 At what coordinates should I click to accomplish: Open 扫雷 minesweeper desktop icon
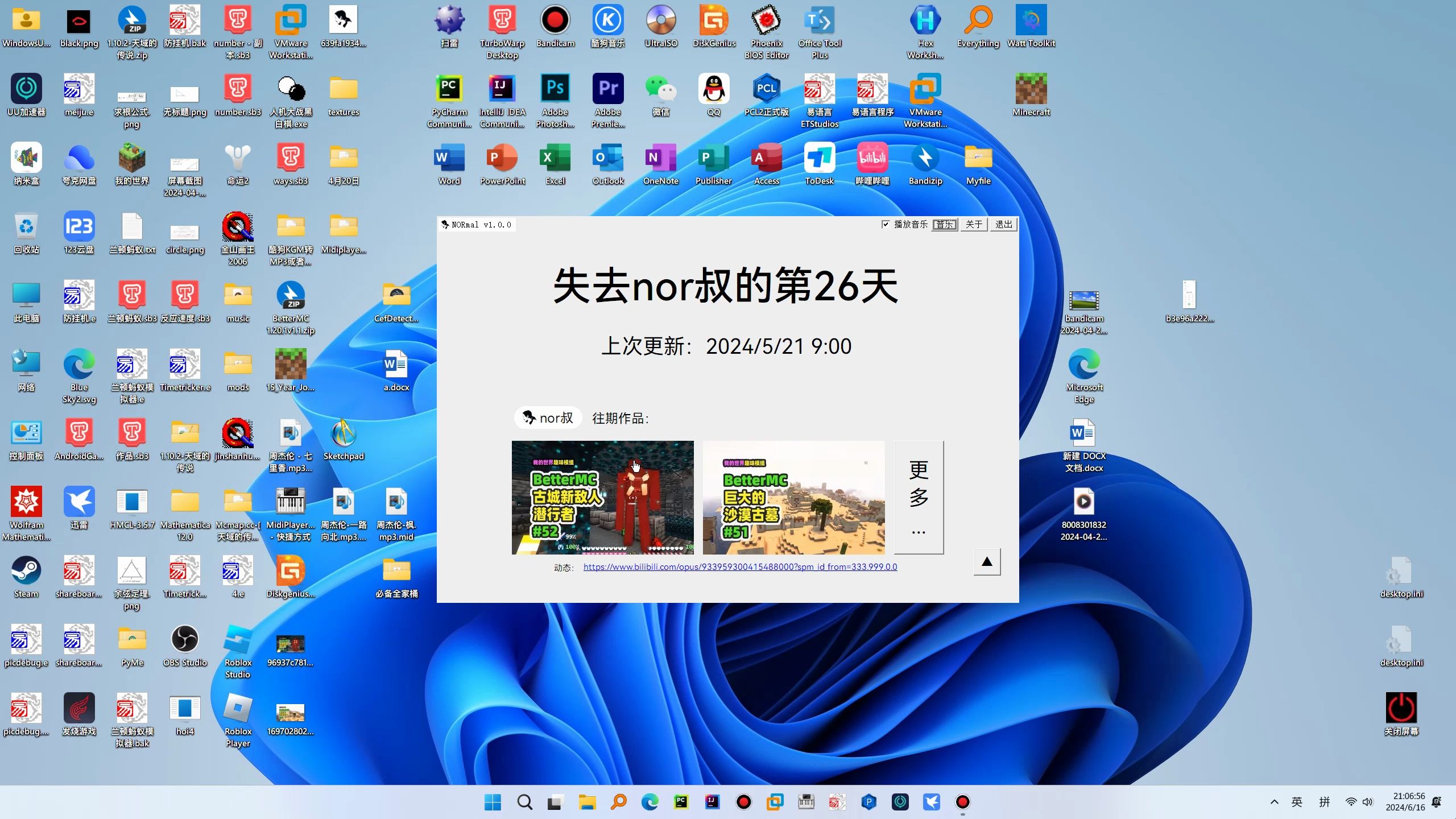point(449,27)
